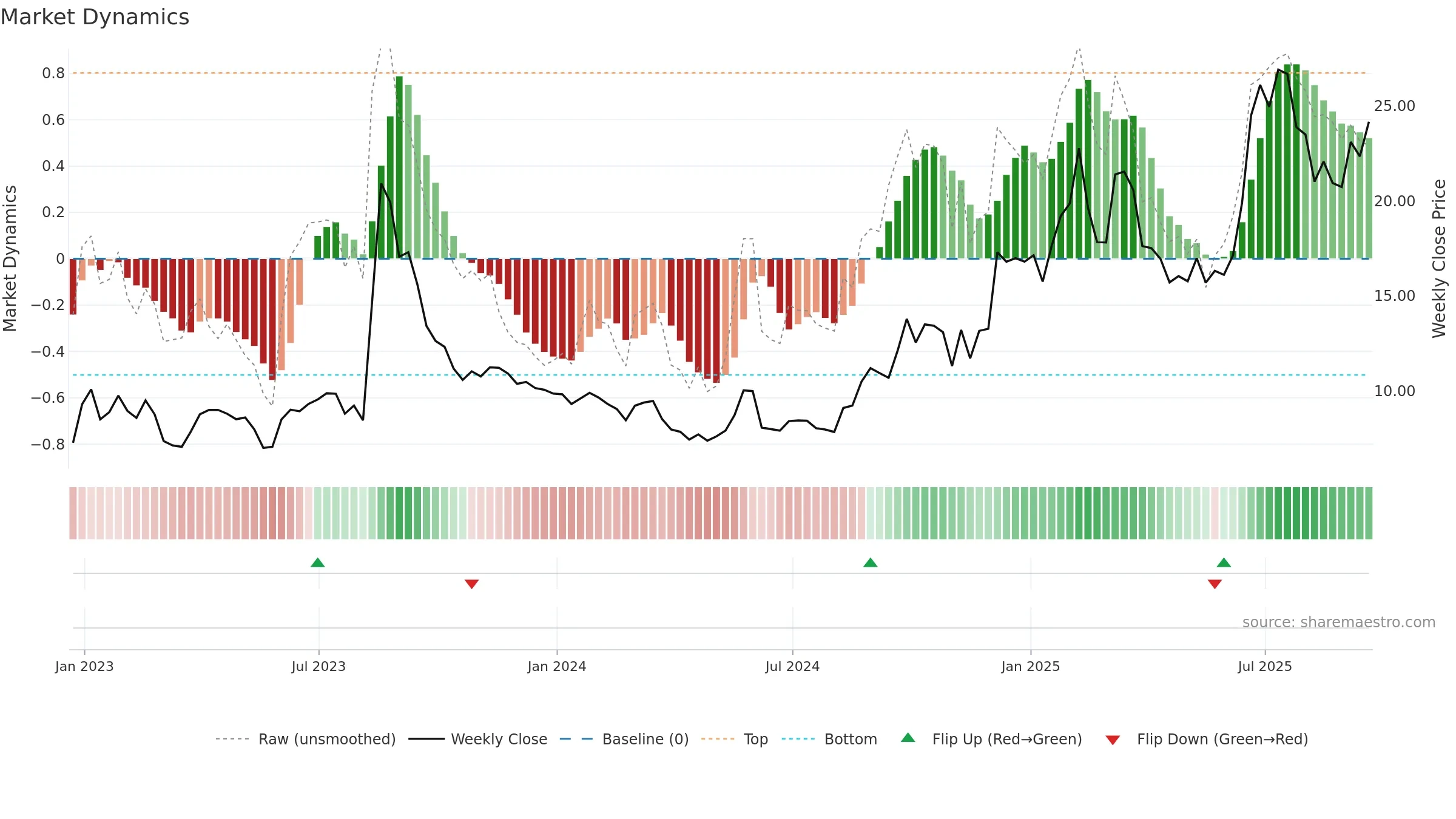Click the source: sharemaestro.com text
This screenshot has height=819, width=1456.
pyautogui.click(x=1339, y=622)
